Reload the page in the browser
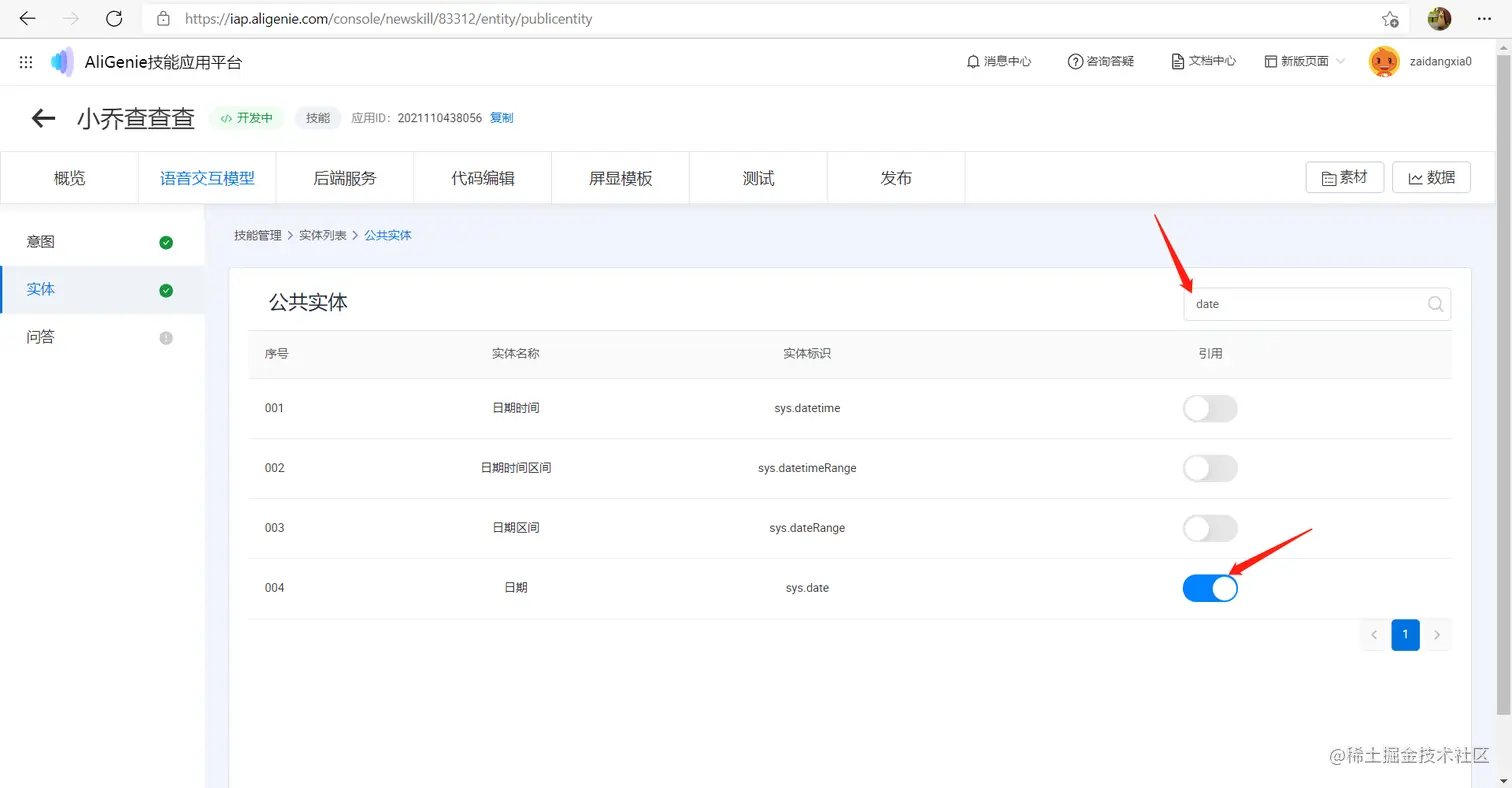 click(x=114, y=19)
